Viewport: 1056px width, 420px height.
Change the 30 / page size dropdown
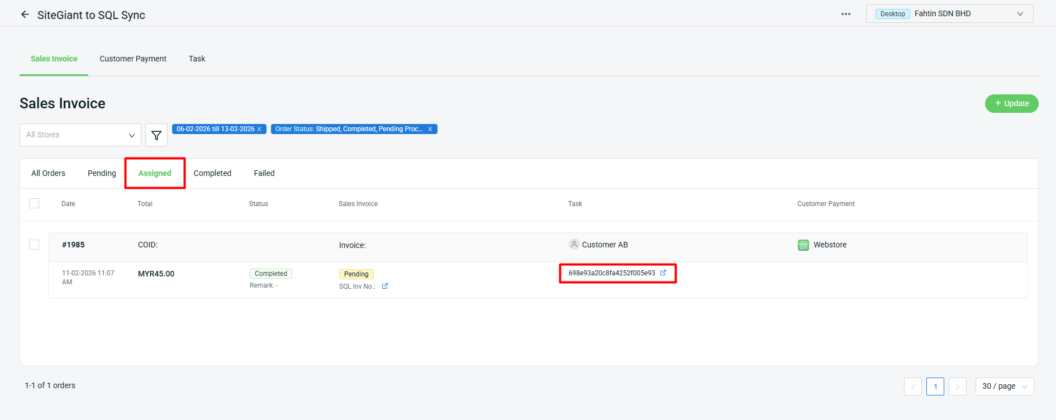(x=1004, y=386)
